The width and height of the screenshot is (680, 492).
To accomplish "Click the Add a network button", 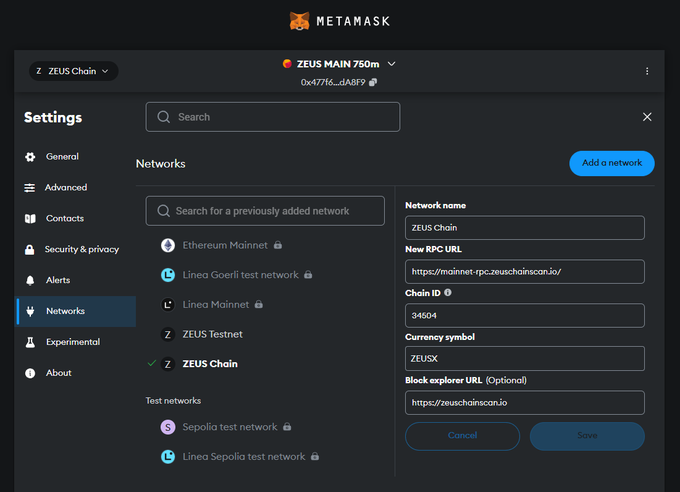I will point(612,163).
